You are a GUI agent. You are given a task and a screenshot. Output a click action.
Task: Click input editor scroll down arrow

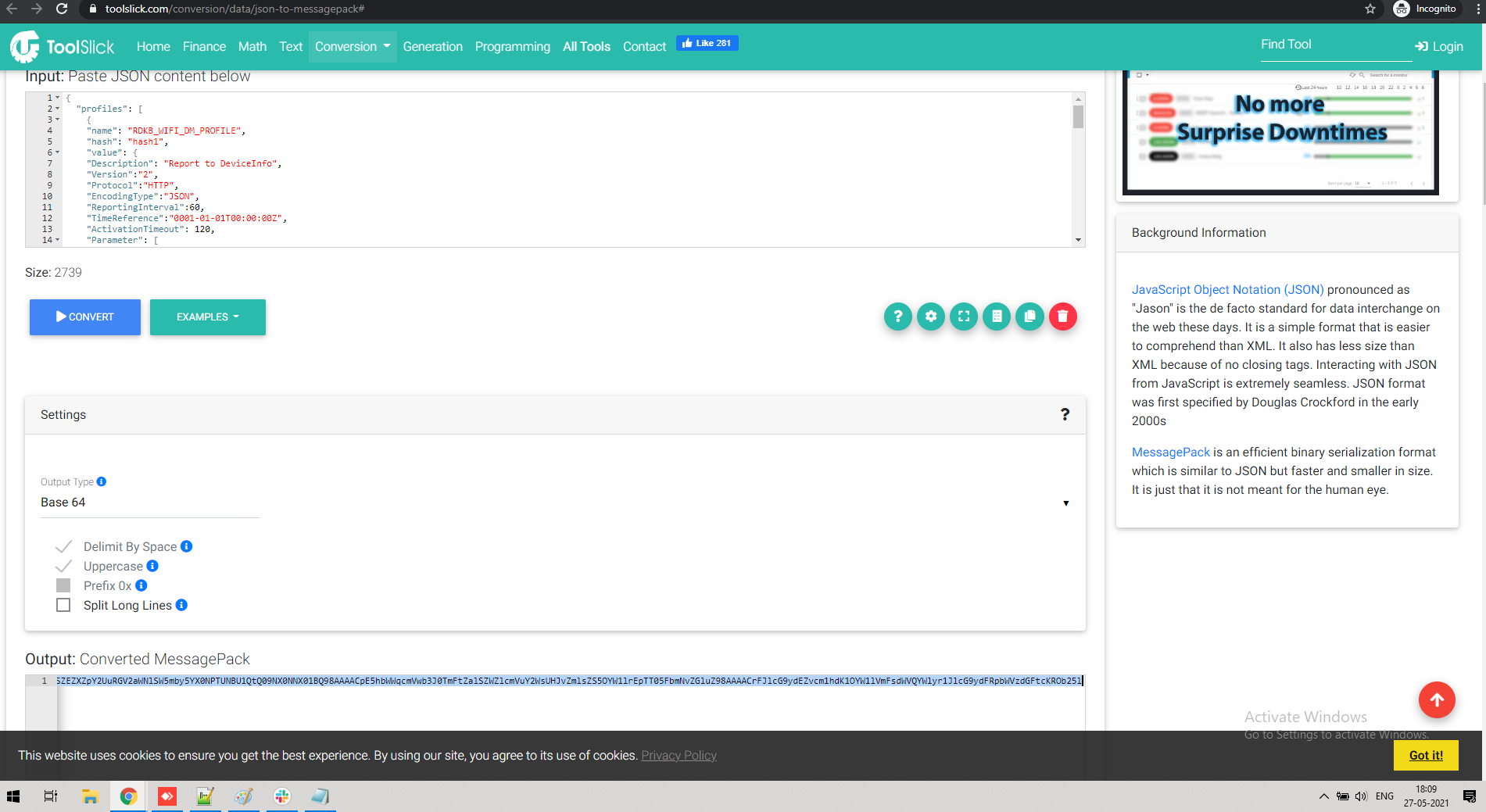[x=1078, y=240]
